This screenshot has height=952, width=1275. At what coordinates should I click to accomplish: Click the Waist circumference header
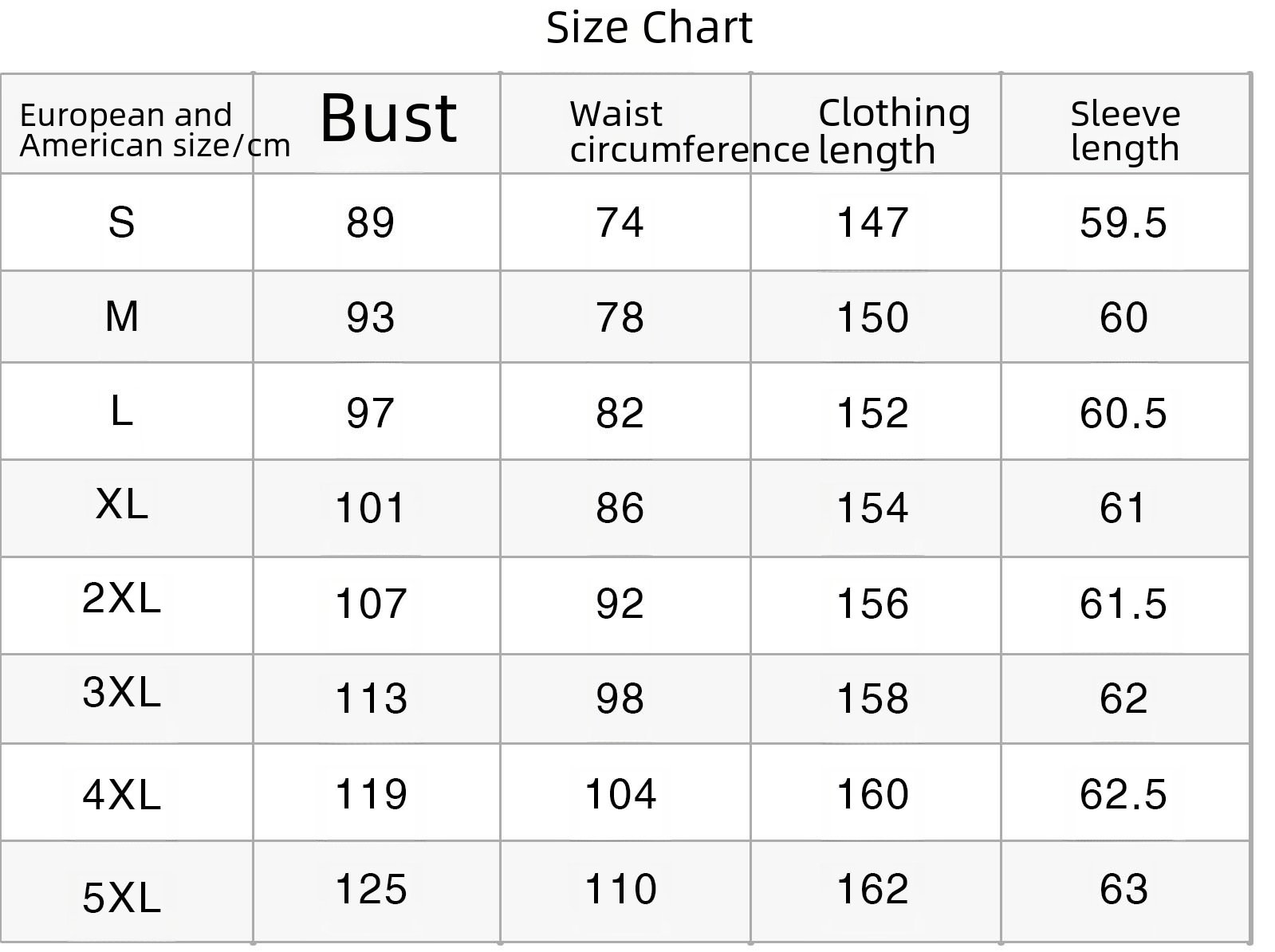pyautogui.click(x=689, y=132)
